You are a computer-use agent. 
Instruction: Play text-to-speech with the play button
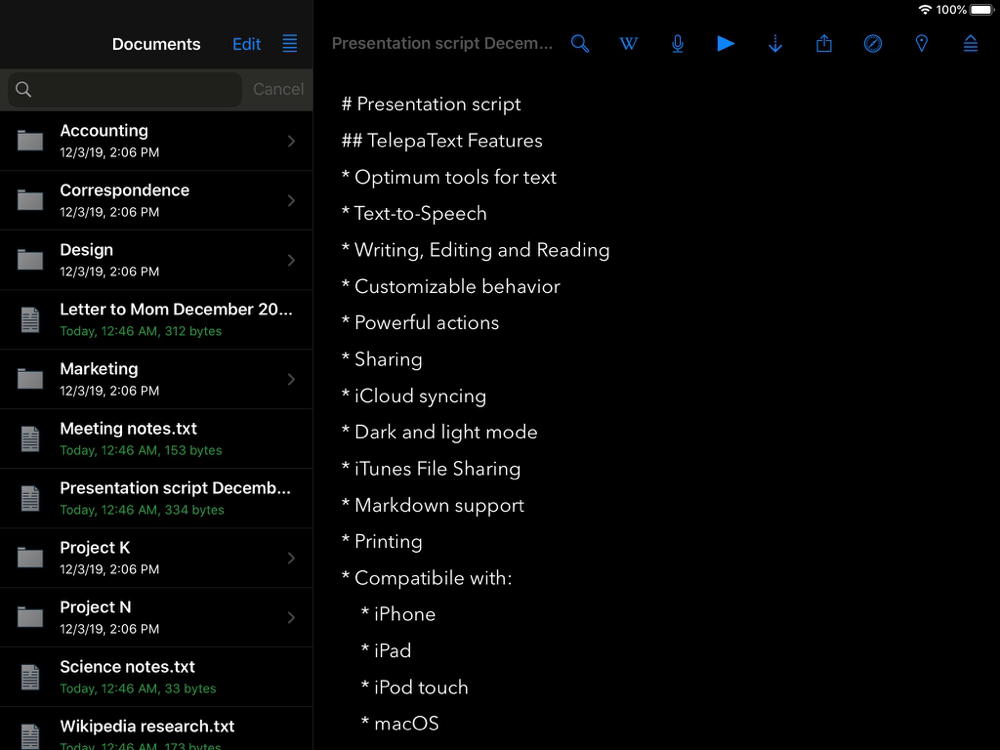(726, 43)
